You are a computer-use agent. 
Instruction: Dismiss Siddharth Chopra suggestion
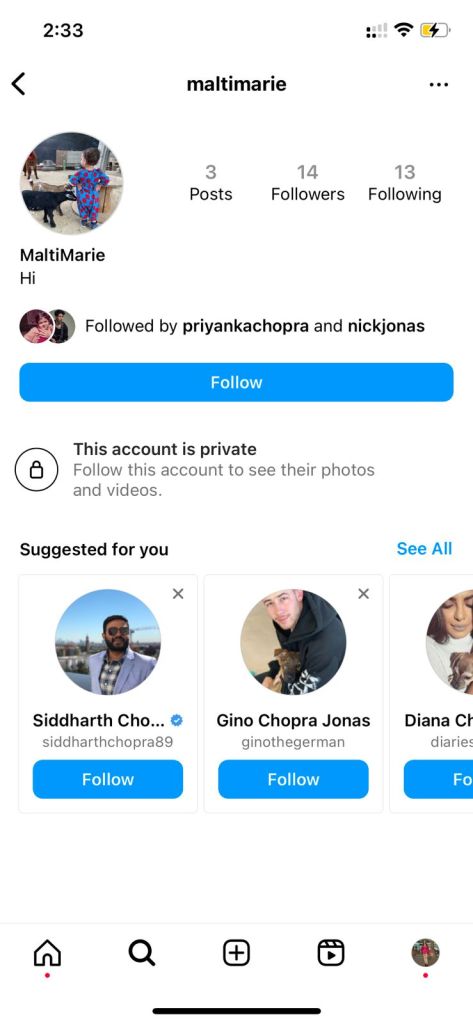pos(178,593)
